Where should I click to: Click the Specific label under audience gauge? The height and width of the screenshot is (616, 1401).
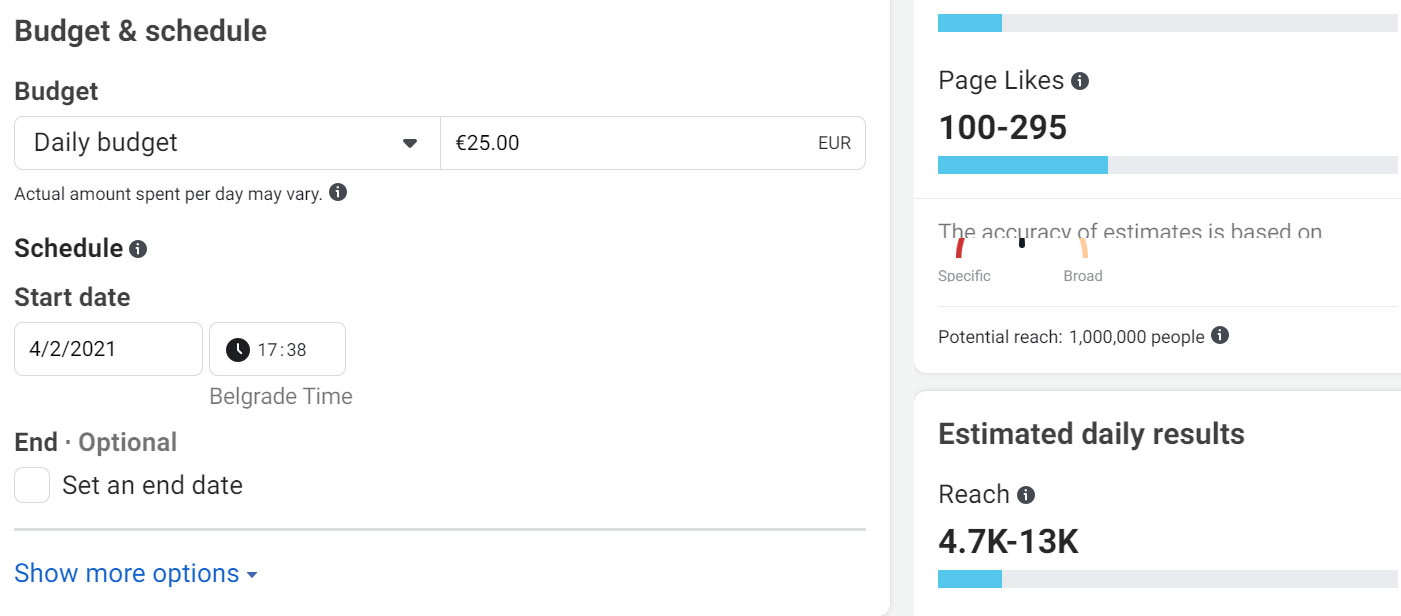tap(964, 276)
